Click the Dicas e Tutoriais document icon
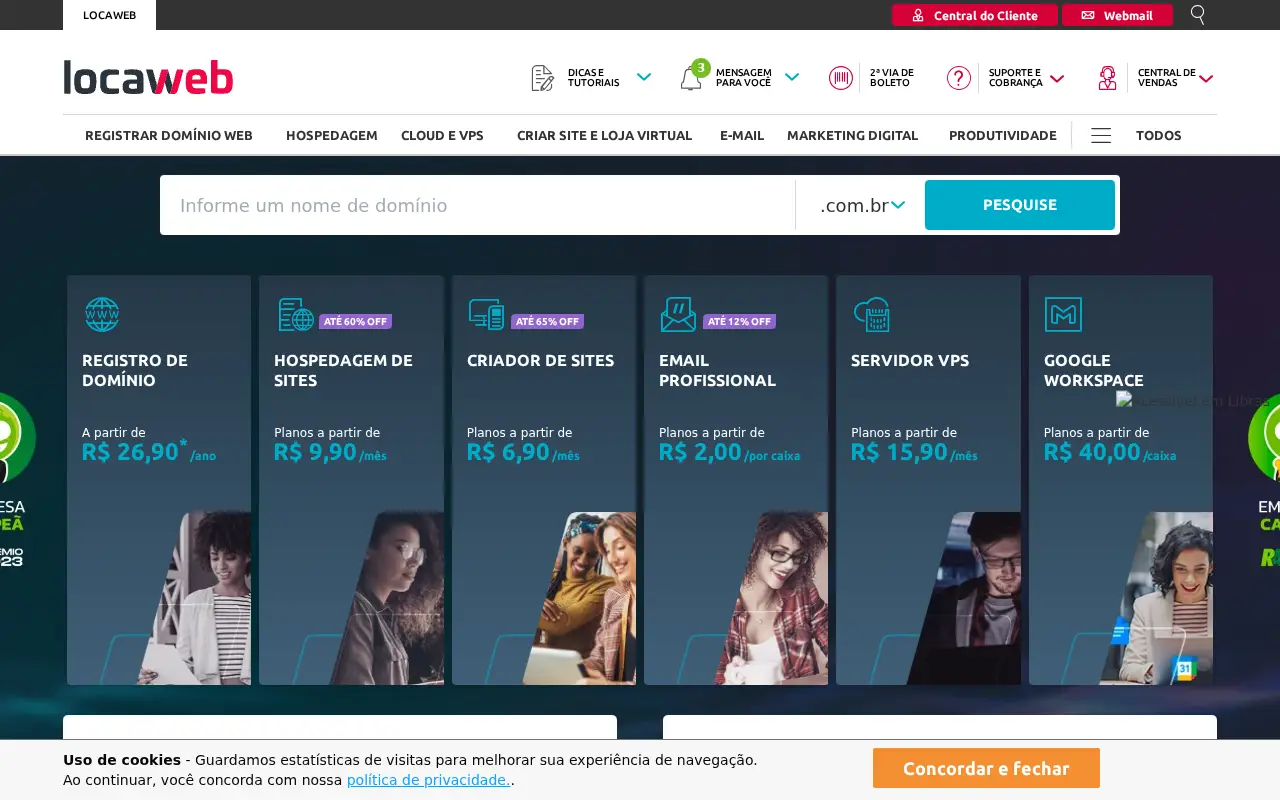The image size is (1280, 800). click(542, 78)
